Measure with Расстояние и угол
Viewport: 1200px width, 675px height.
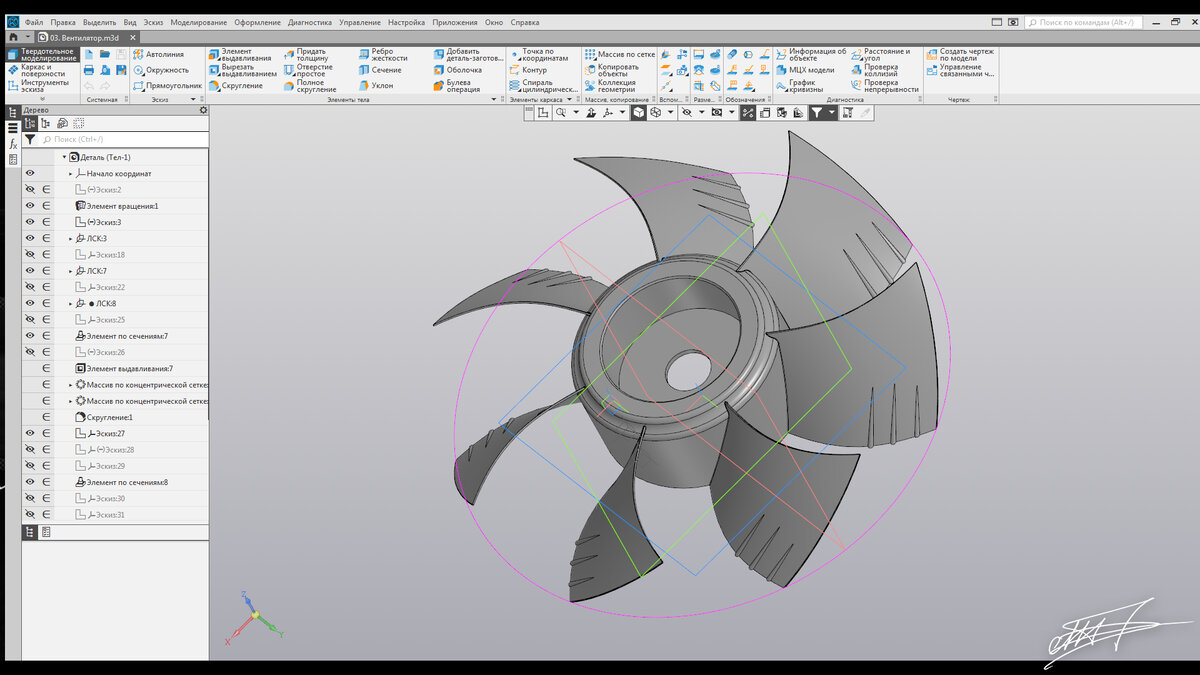880,54
